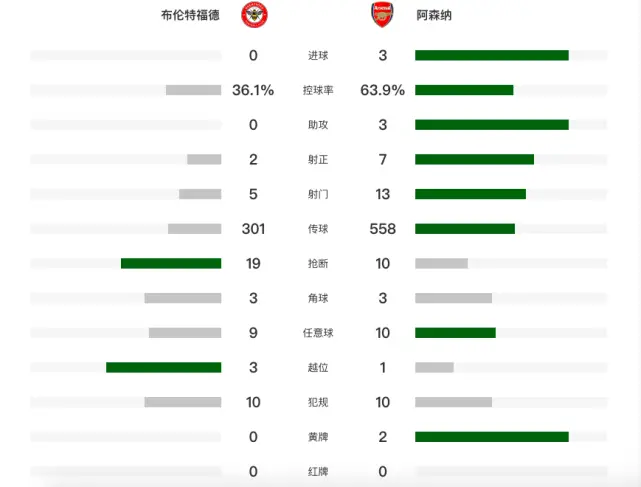
Task: Click Arsenal's green 进球 bar
Action: (x=492, y=55)
